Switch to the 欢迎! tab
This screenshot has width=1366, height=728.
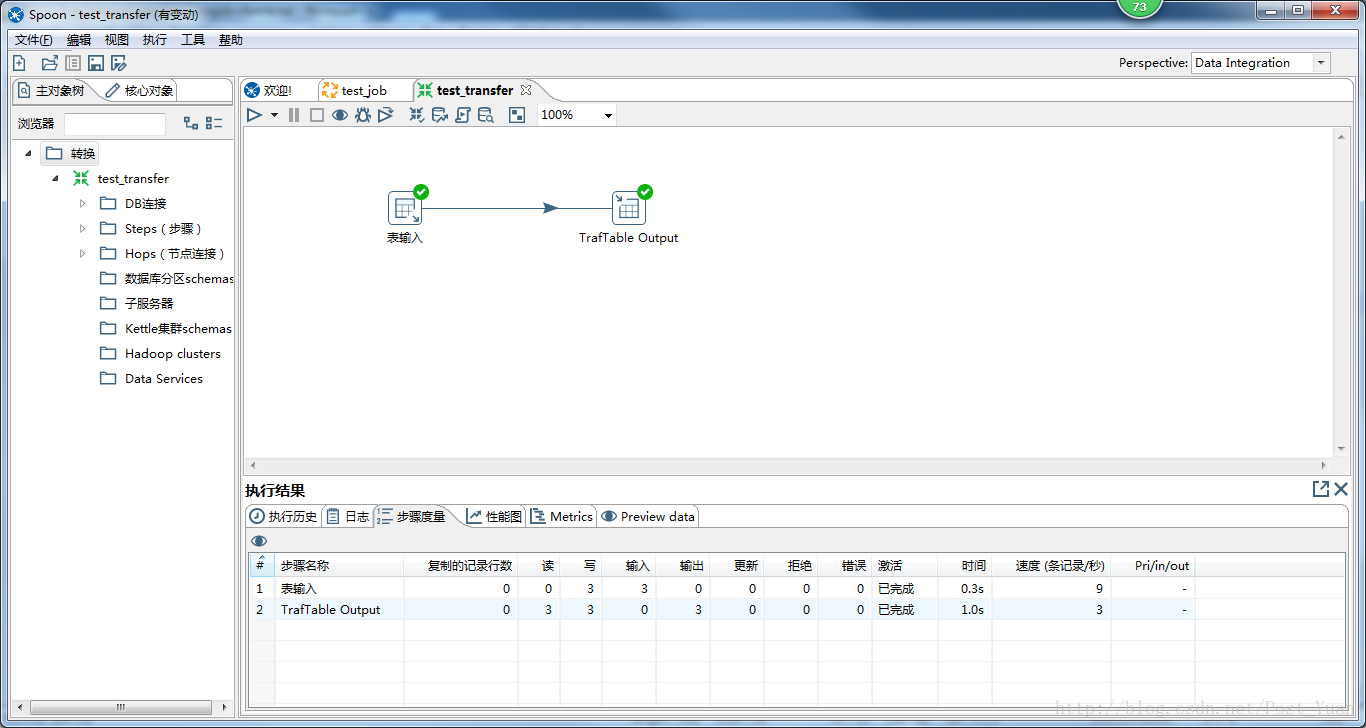[270, 90]
